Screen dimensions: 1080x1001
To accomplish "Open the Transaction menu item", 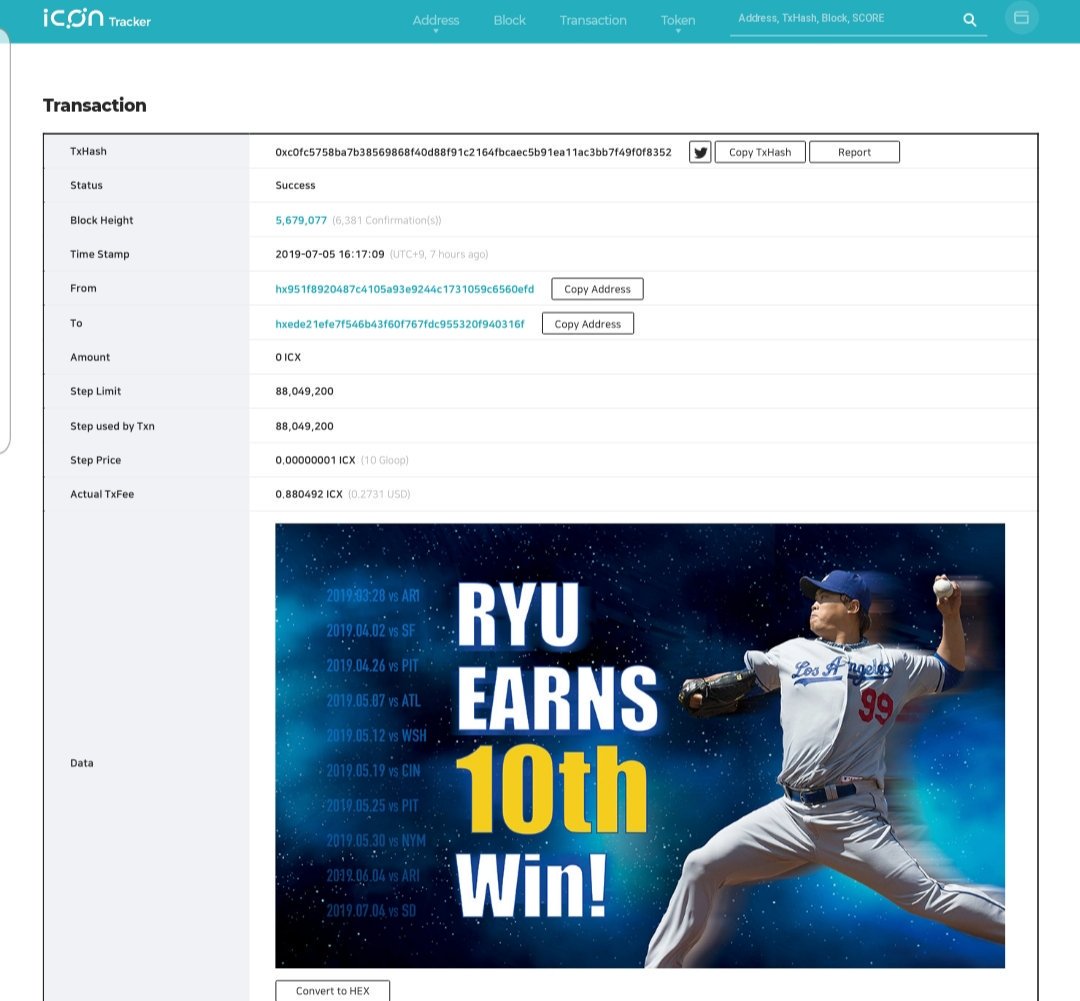I will tap(593, 20).
